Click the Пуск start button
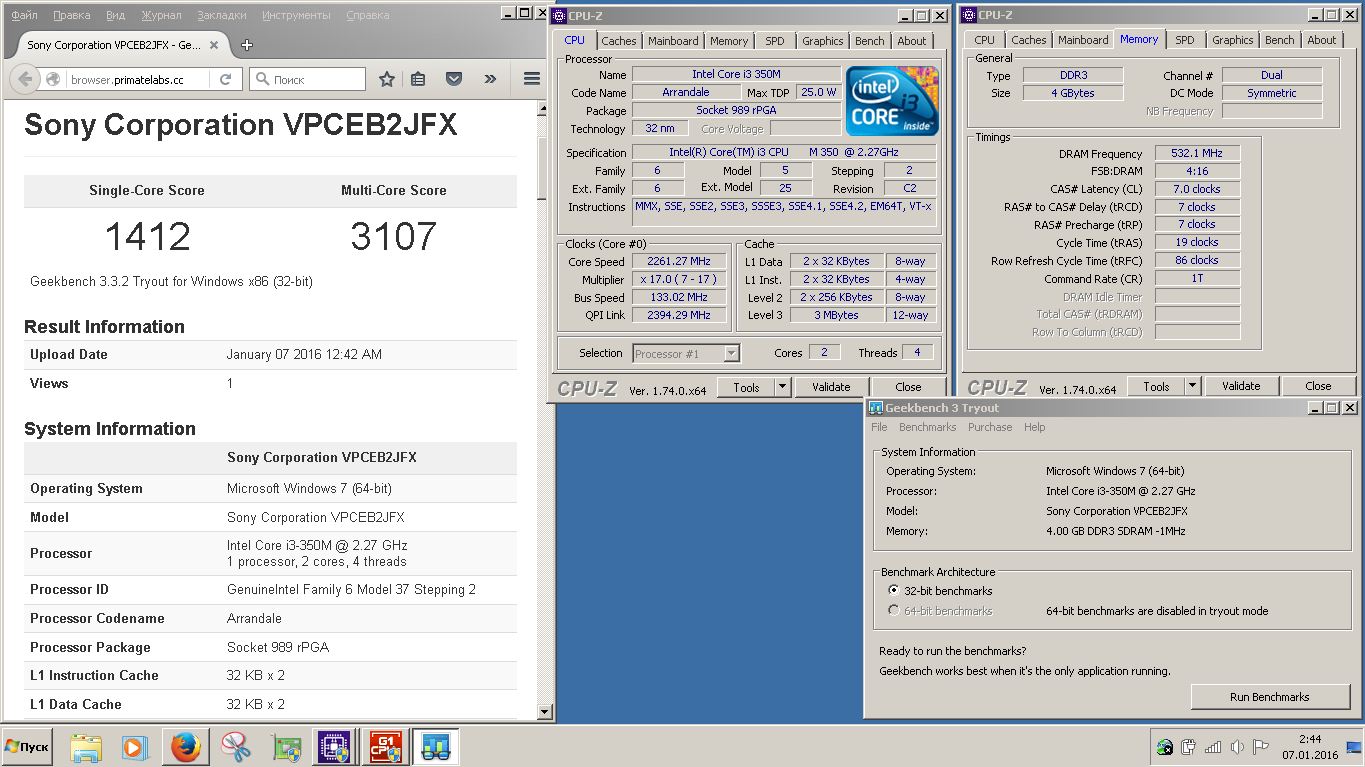Viewport: 1365px width, 767px height. coord(27,747)
